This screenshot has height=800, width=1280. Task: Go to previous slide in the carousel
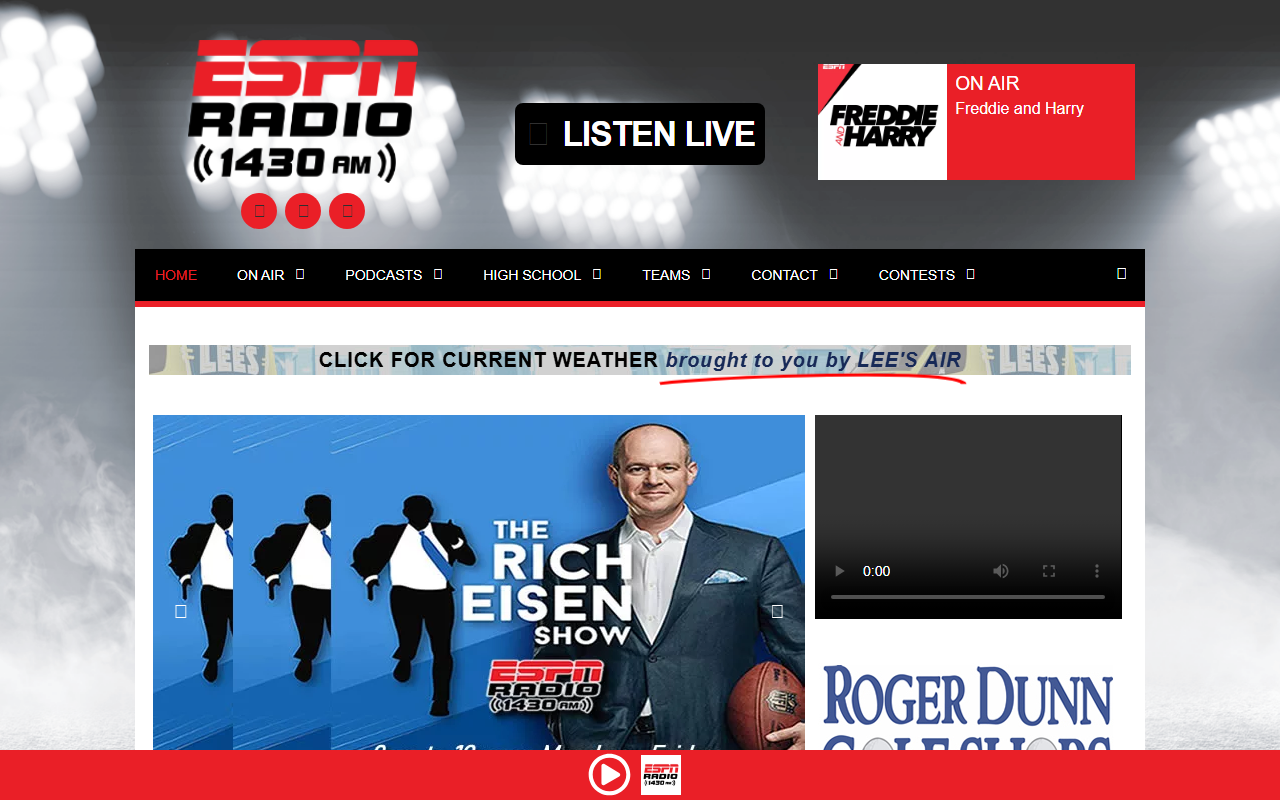181,611
